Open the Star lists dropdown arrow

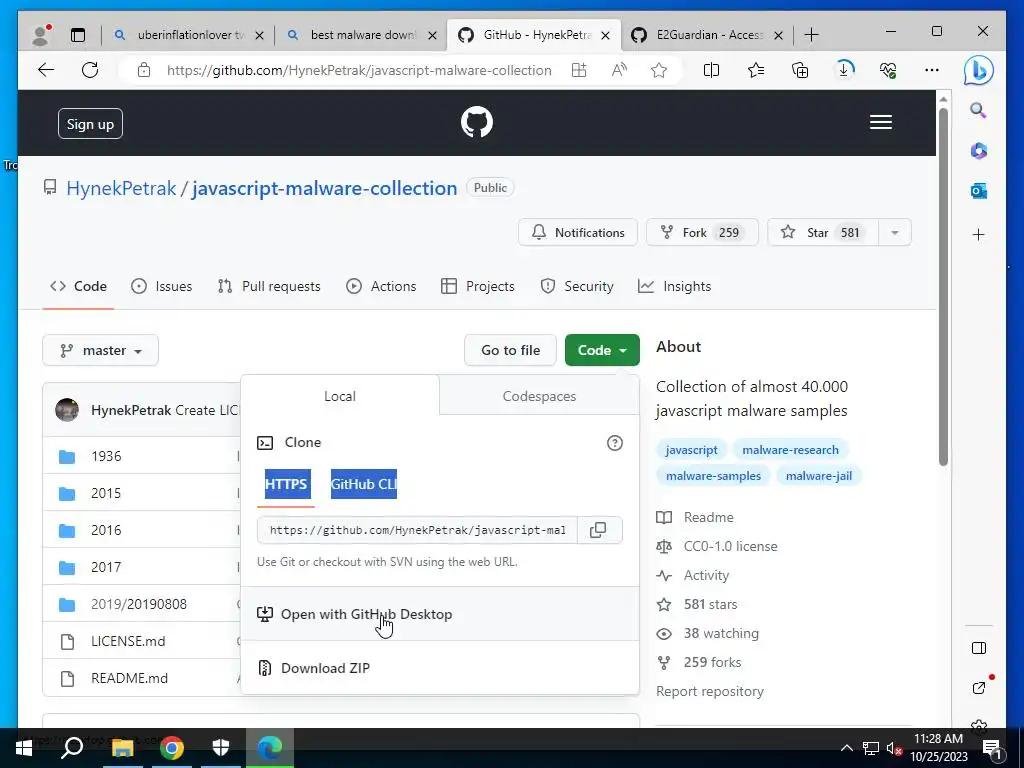coord(895,232)
